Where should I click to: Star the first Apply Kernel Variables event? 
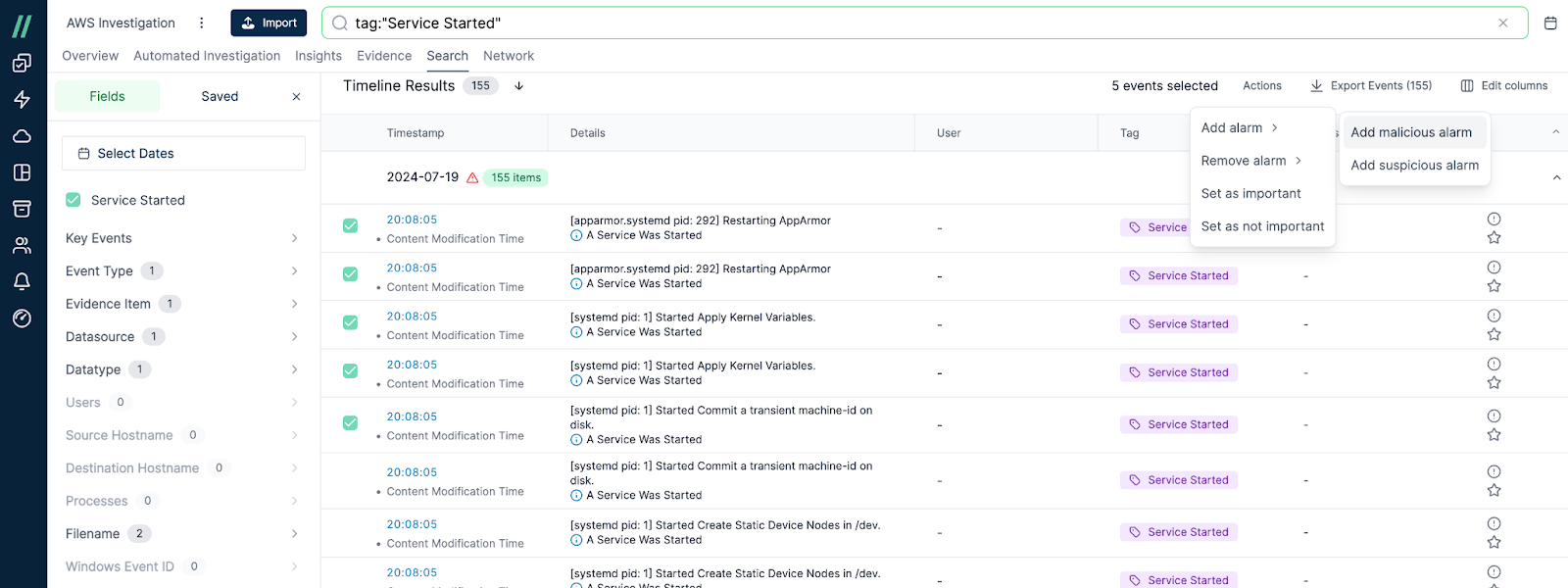pos(1494,334)
